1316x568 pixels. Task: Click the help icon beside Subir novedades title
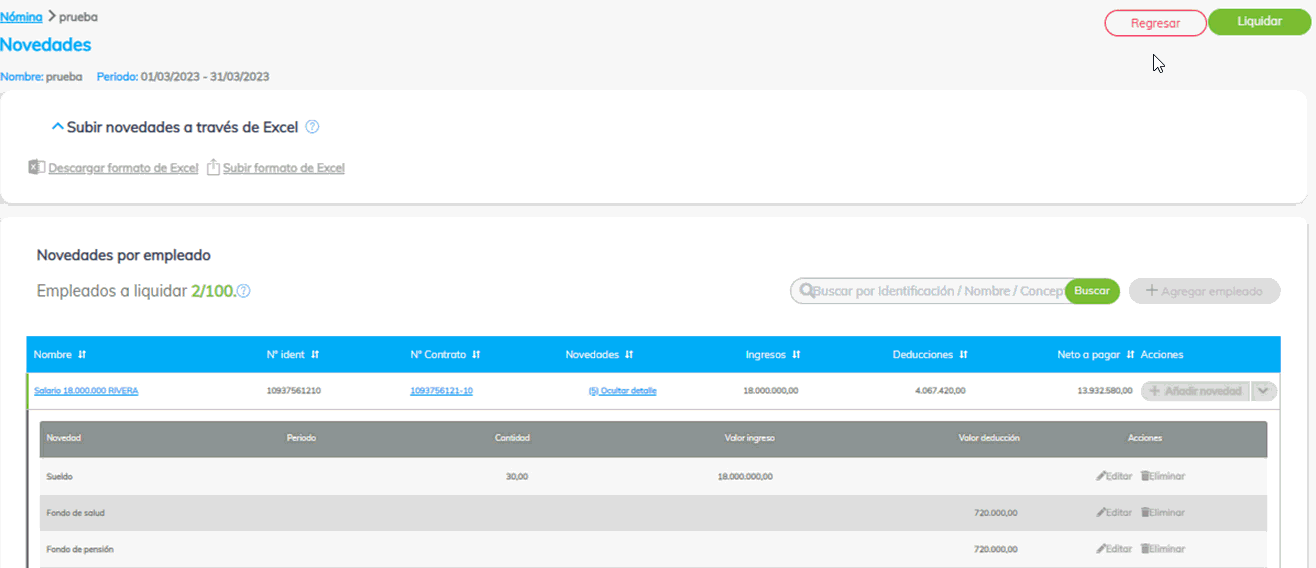pos(312,127)
